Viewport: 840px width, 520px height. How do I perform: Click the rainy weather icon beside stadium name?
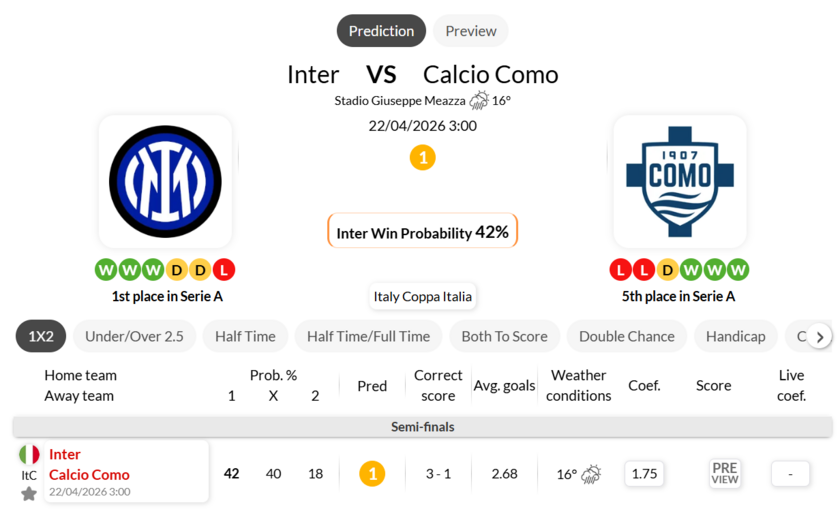479,100
